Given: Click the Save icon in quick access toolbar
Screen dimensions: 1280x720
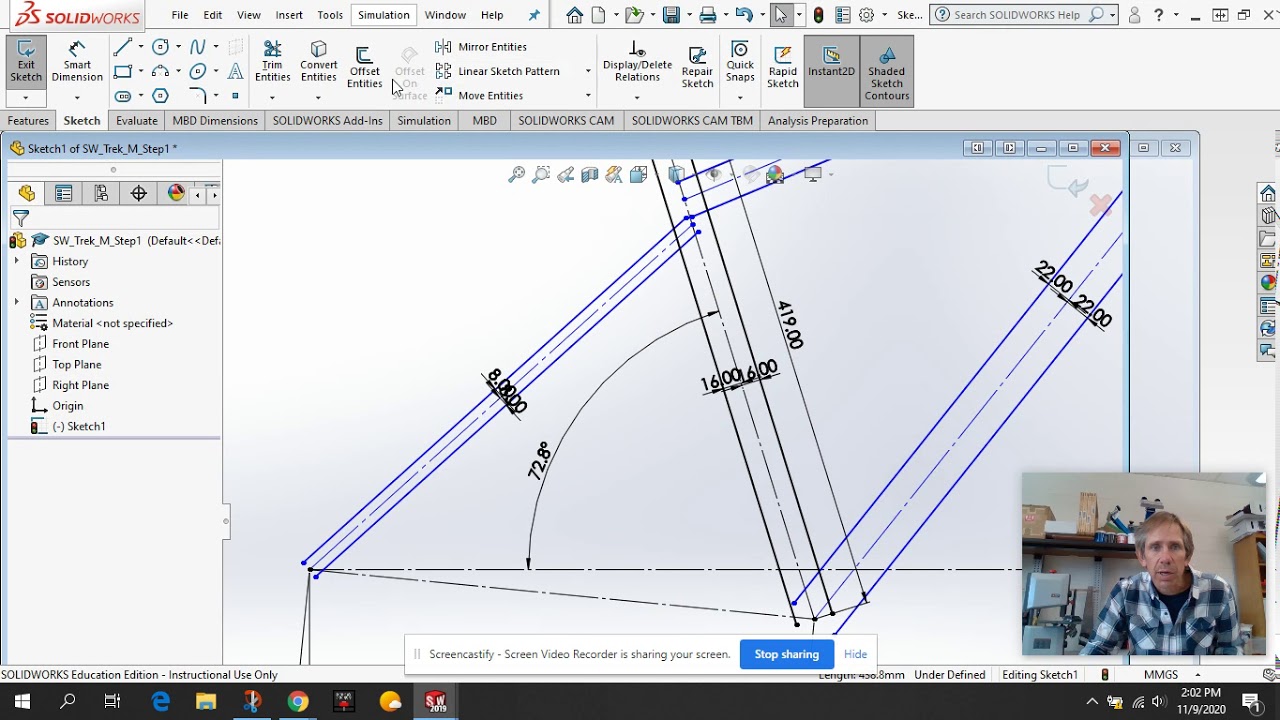Looking at the screenshot, I should [x=671, y=15].
